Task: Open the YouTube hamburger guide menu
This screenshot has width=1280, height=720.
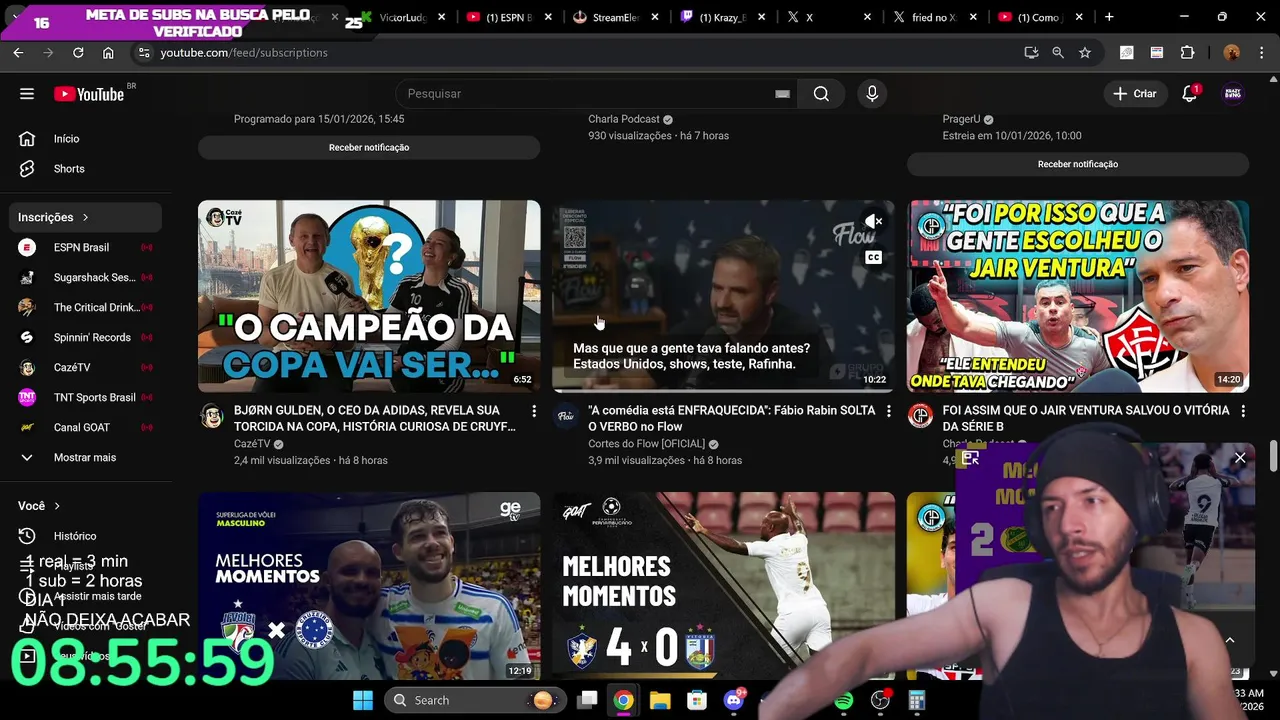Action: tap(27, 94)
